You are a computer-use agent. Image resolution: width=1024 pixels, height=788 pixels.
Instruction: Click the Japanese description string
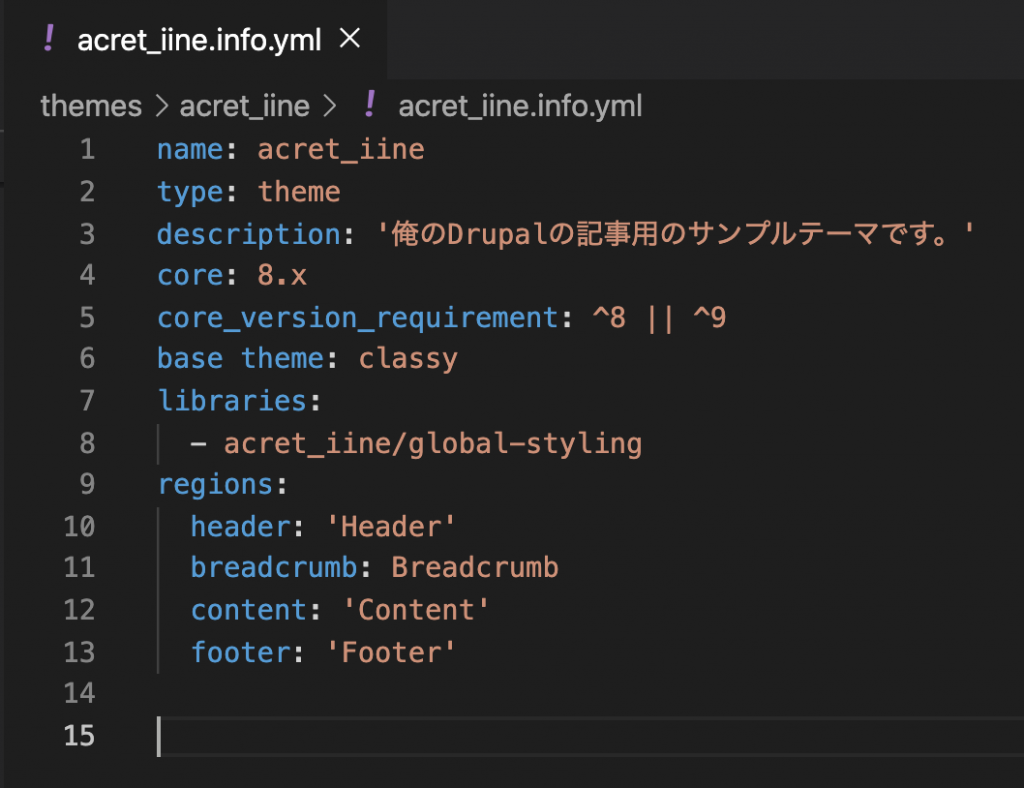(676, 233)
